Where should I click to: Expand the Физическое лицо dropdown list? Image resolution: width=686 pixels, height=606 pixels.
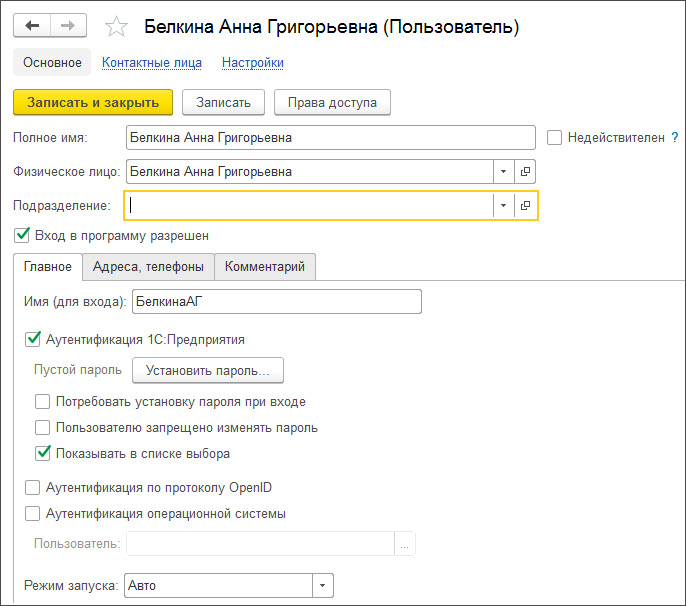coord(502,172)
